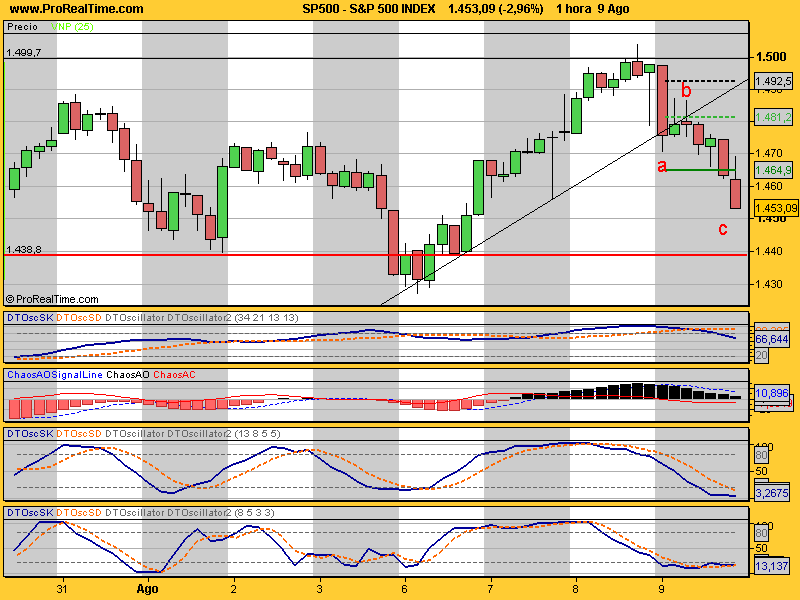800x600 pixels.
Task: Click the 66,644 oscillator value tag
Action: point(772,339)
